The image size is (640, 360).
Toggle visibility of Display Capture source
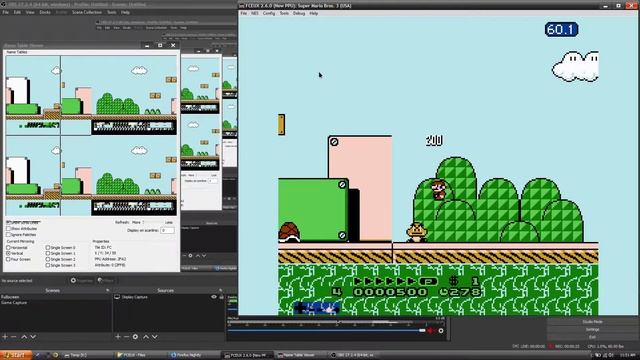[x=214, y=297]
